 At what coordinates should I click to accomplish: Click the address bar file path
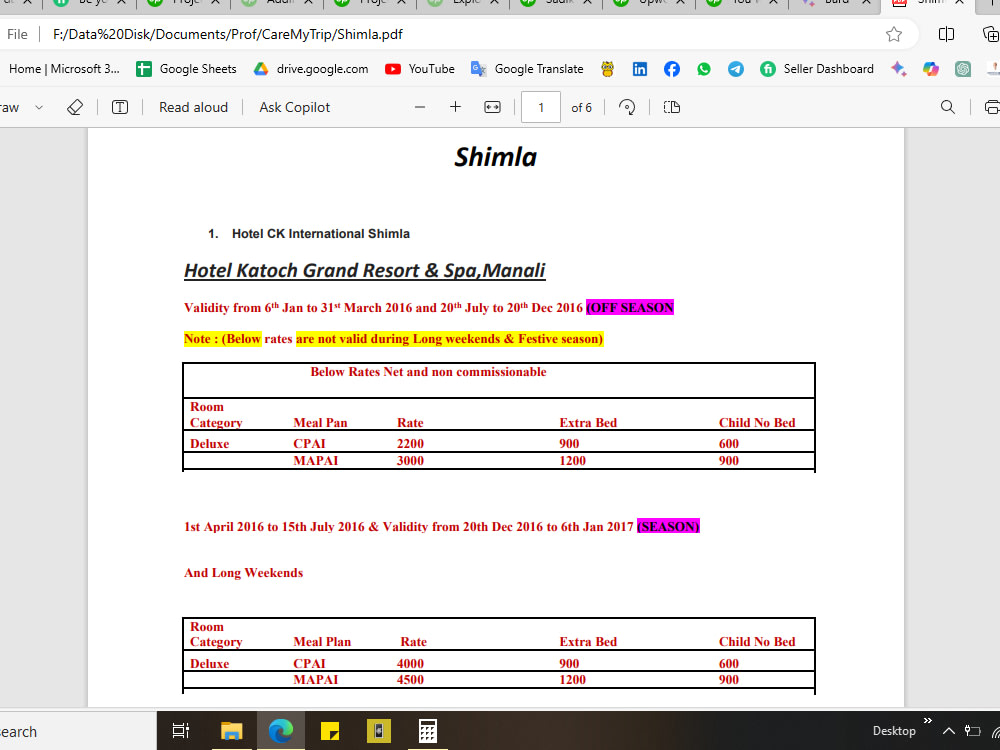pos(228,34)
